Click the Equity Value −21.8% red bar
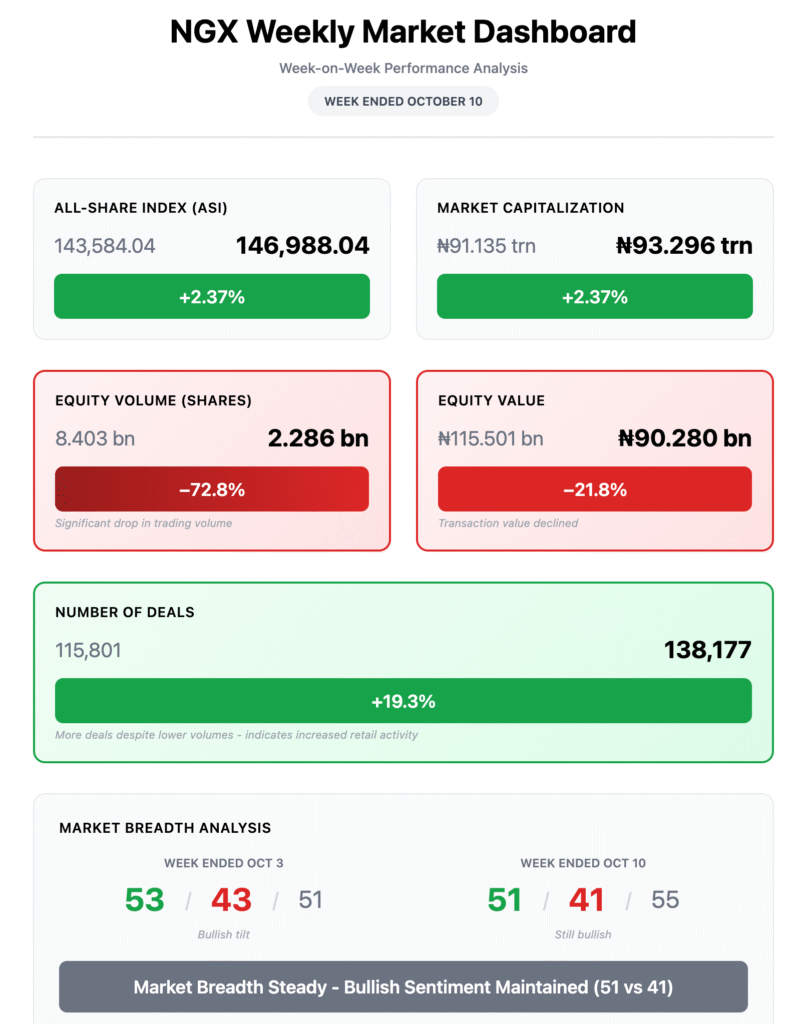Screen dimensions: 796x1024 [x=595, y=489]
